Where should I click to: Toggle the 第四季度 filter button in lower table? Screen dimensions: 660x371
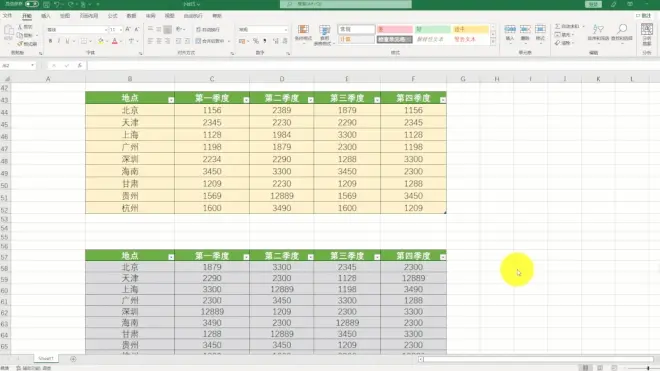(443, 257)
